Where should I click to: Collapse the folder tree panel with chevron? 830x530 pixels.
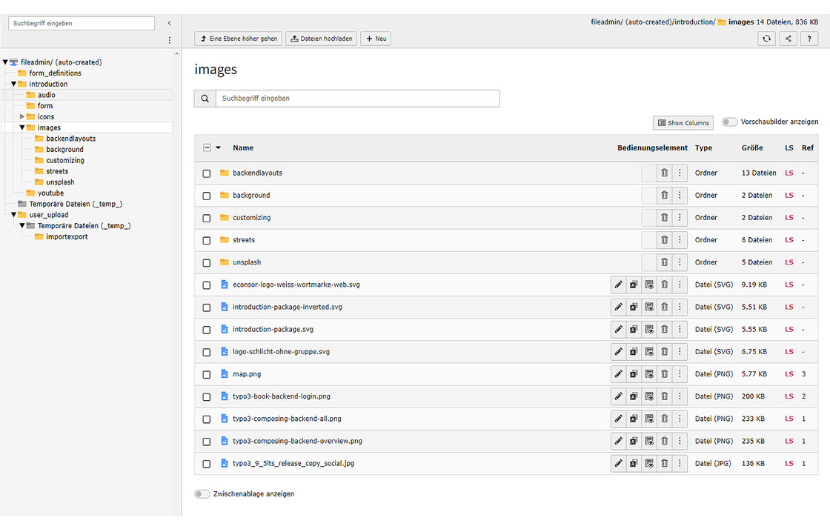[169, 23]
